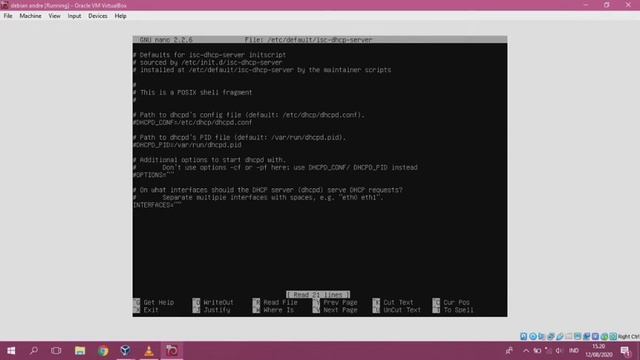Click the 'Prev Page' nano shortcut

(x=335, y=302)
